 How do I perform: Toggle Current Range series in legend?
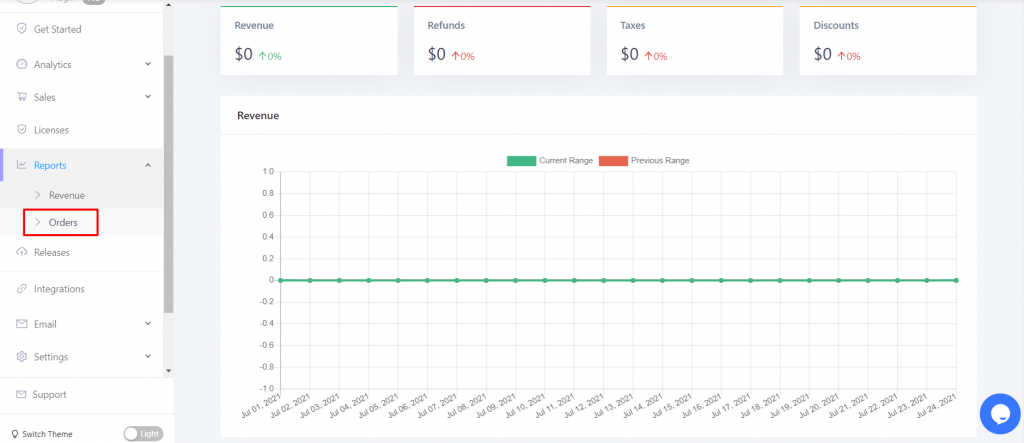550,161
